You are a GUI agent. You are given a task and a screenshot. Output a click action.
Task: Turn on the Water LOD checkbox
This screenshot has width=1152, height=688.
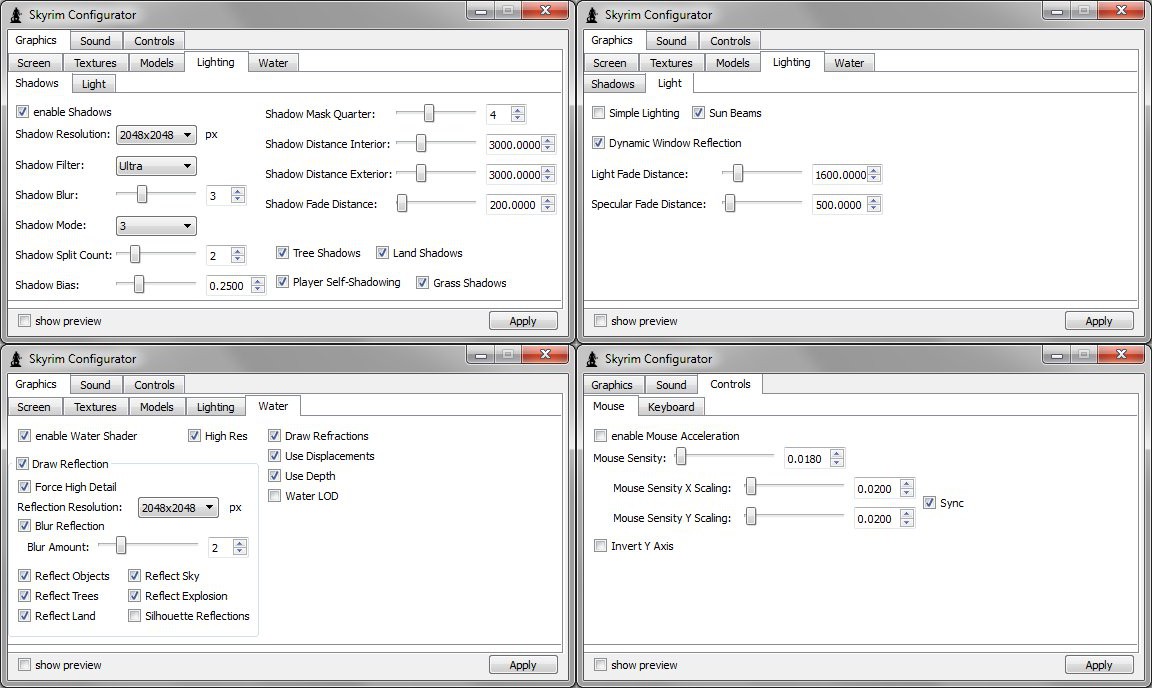275,496
